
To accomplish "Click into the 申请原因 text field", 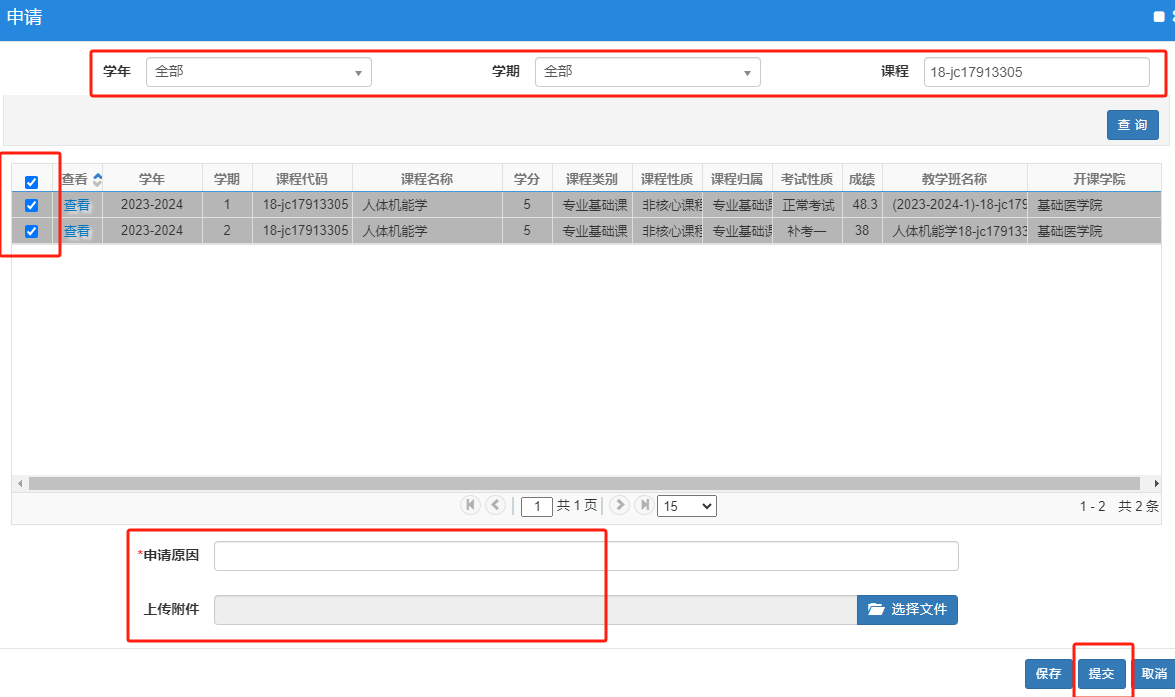I will coord(586,556).
